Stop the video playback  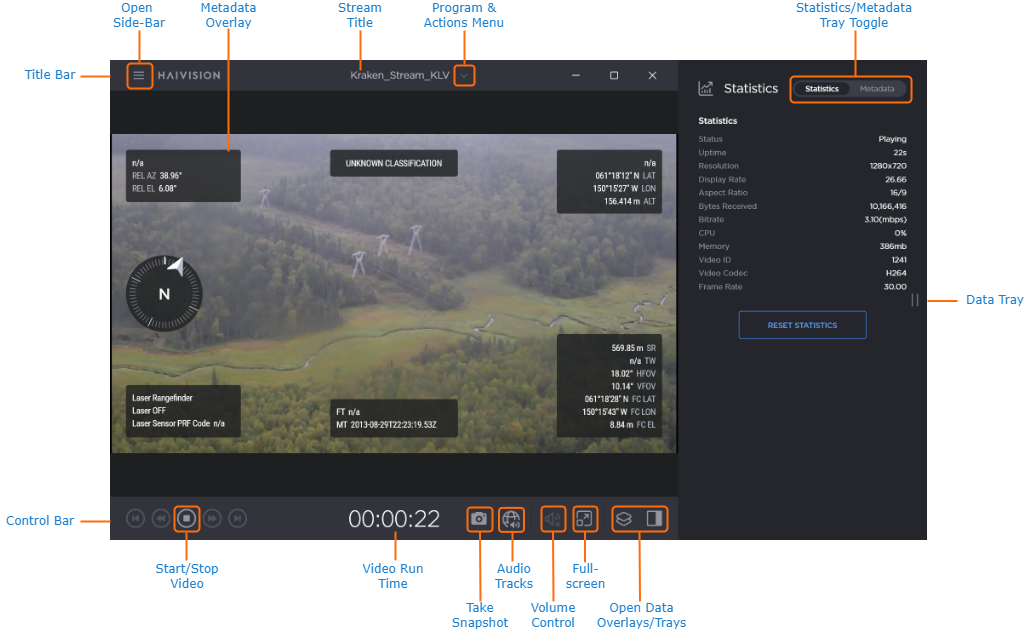click(x=186, y=519)
